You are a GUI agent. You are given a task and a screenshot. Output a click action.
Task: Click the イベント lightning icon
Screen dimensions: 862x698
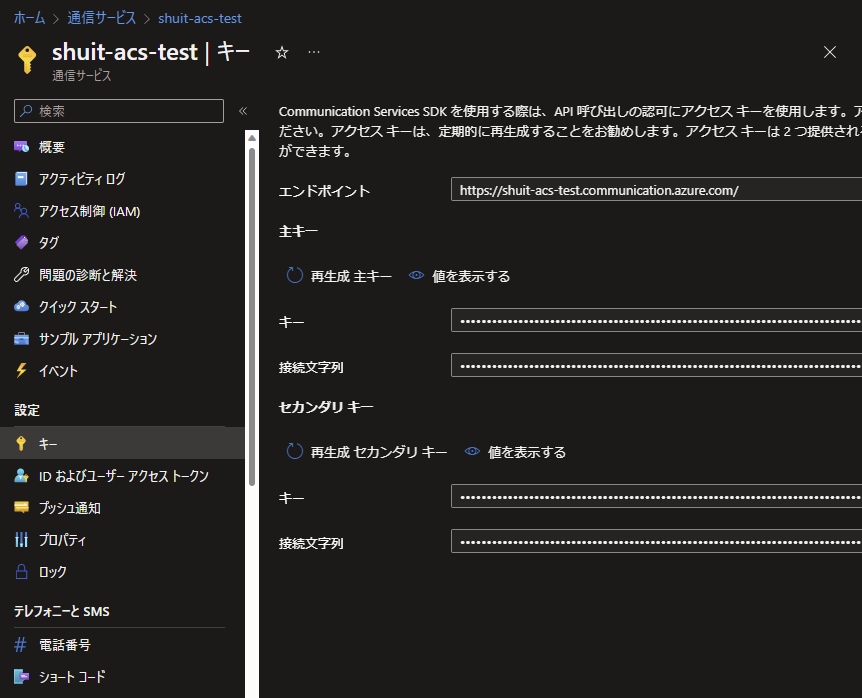tap(21, 370)
